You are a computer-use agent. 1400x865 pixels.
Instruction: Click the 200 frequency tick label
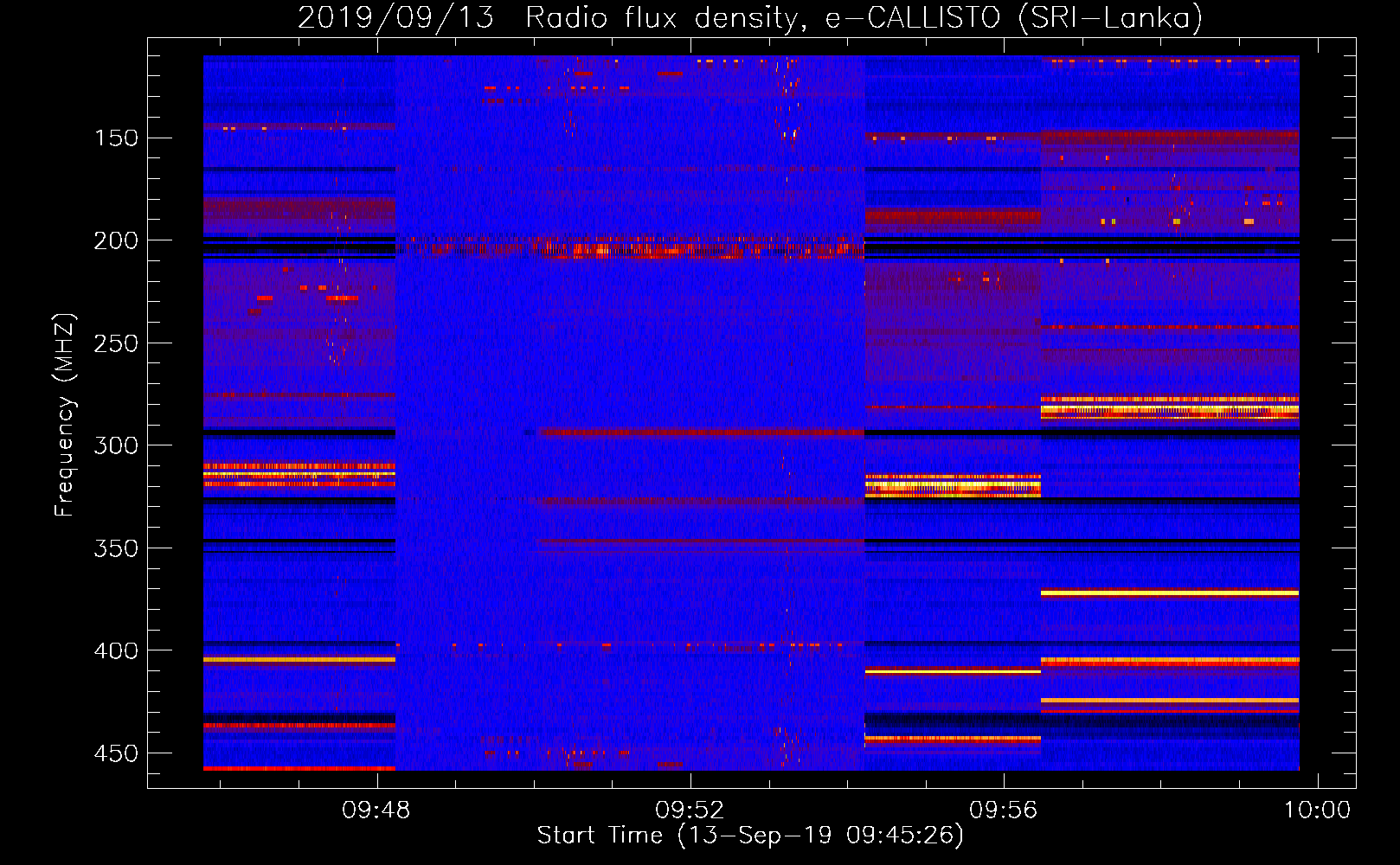[116, 240]
